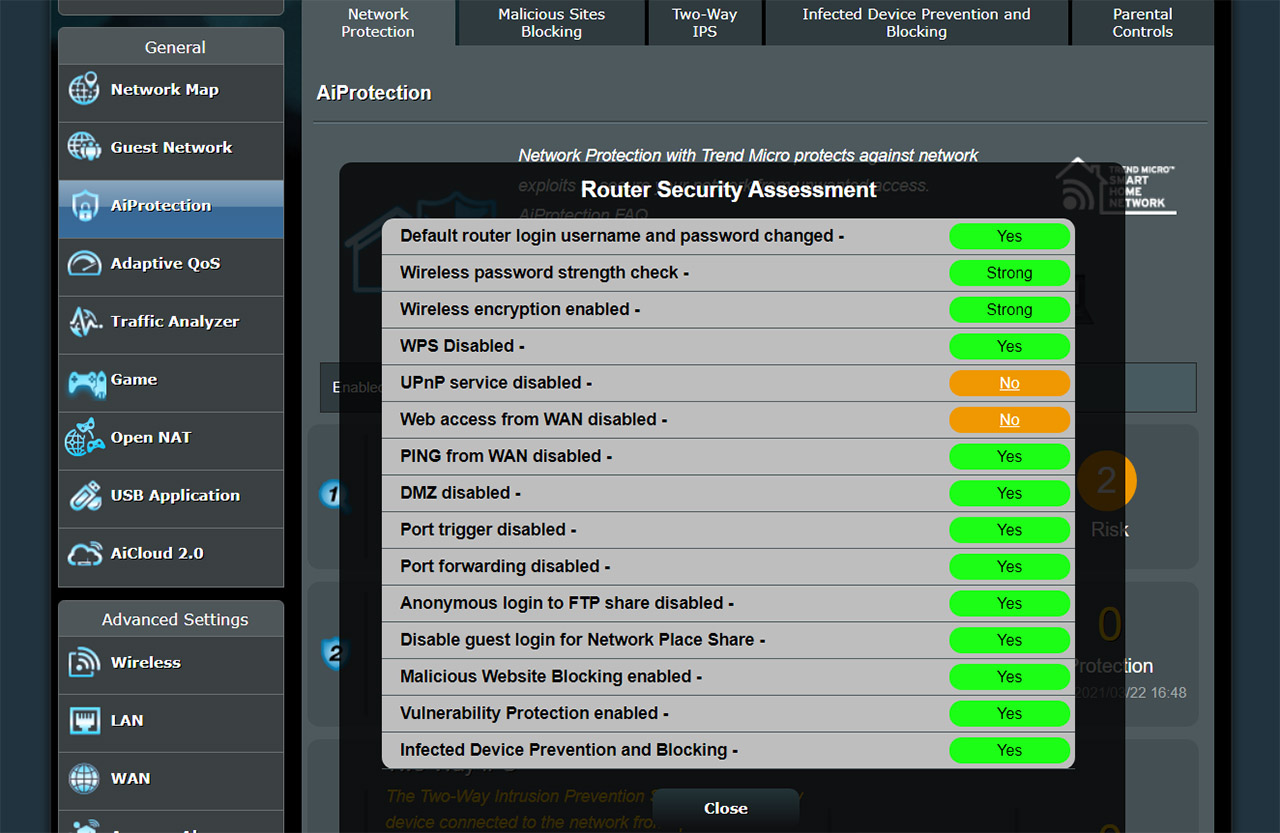Screen dimensions: 1280x833
Task: Switch to Parental Controls tab
Action: click(1143, 22)
